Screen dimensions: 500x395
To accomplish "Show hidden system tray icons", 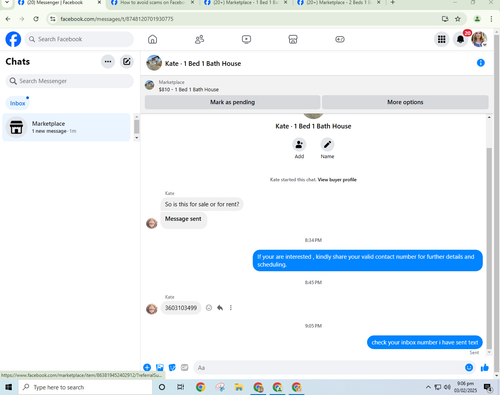I will (428, 387).
